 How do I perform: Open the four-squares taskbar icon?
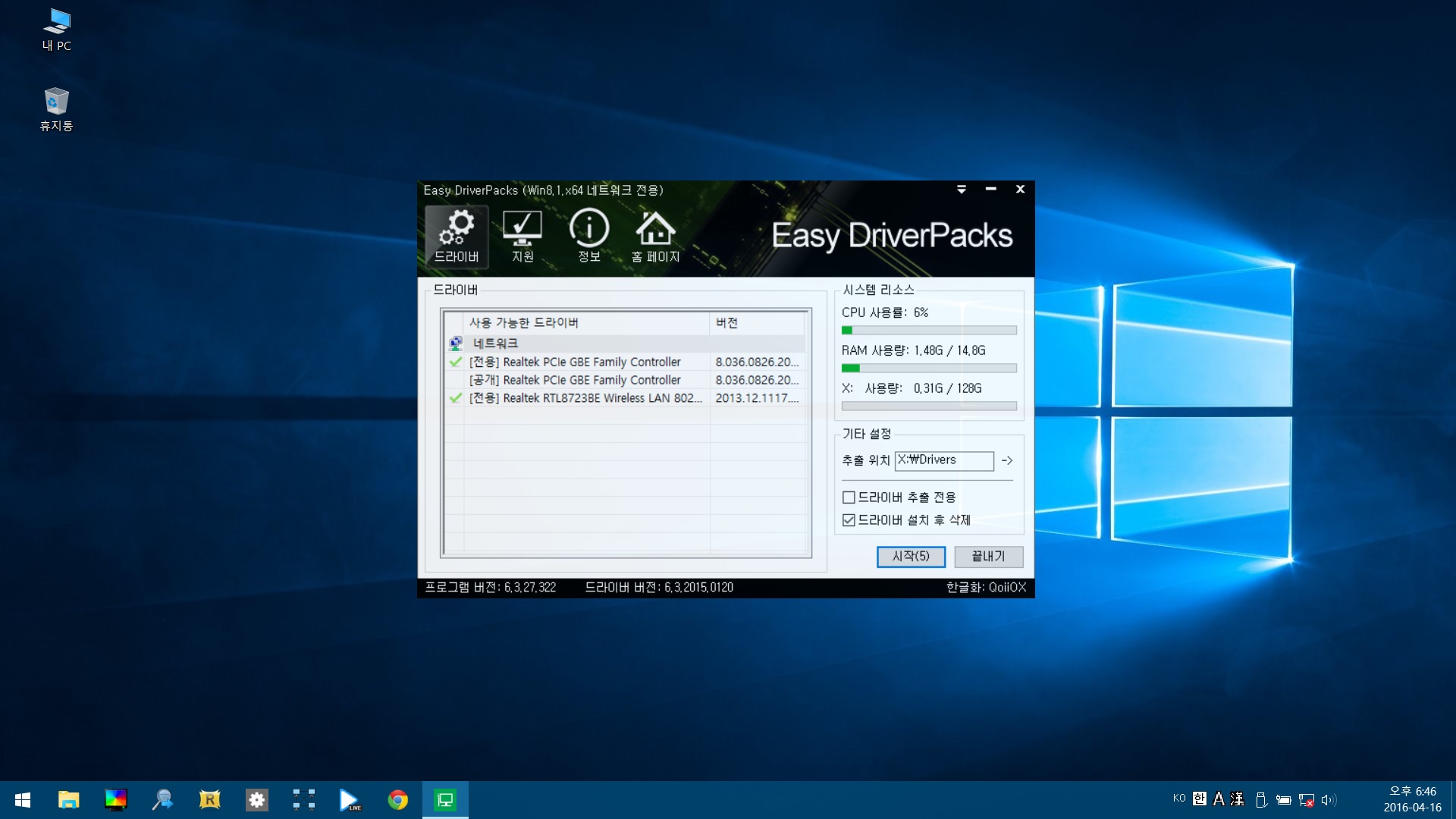pos(303,800)
